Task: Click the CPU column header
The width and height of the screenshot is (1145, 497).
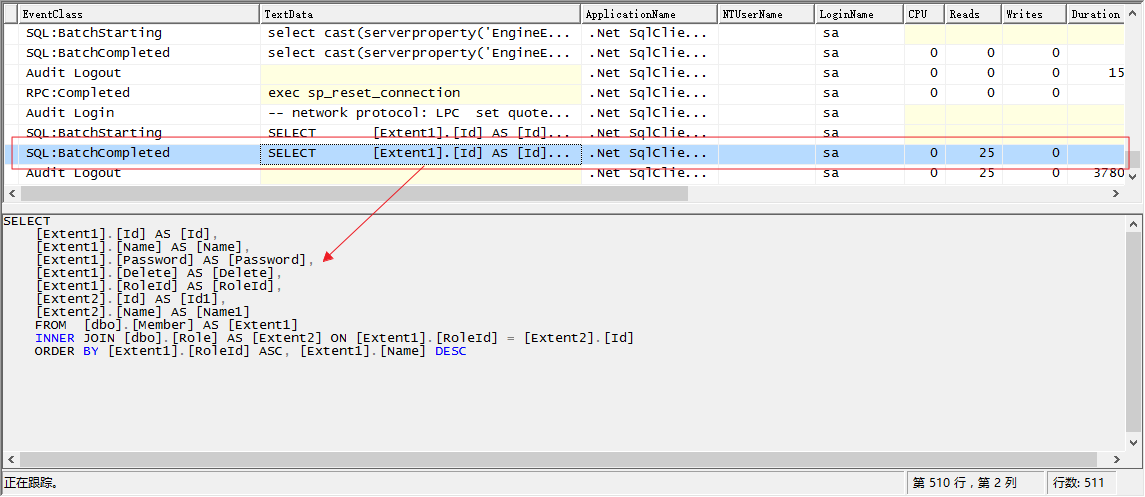Action: 924,14
